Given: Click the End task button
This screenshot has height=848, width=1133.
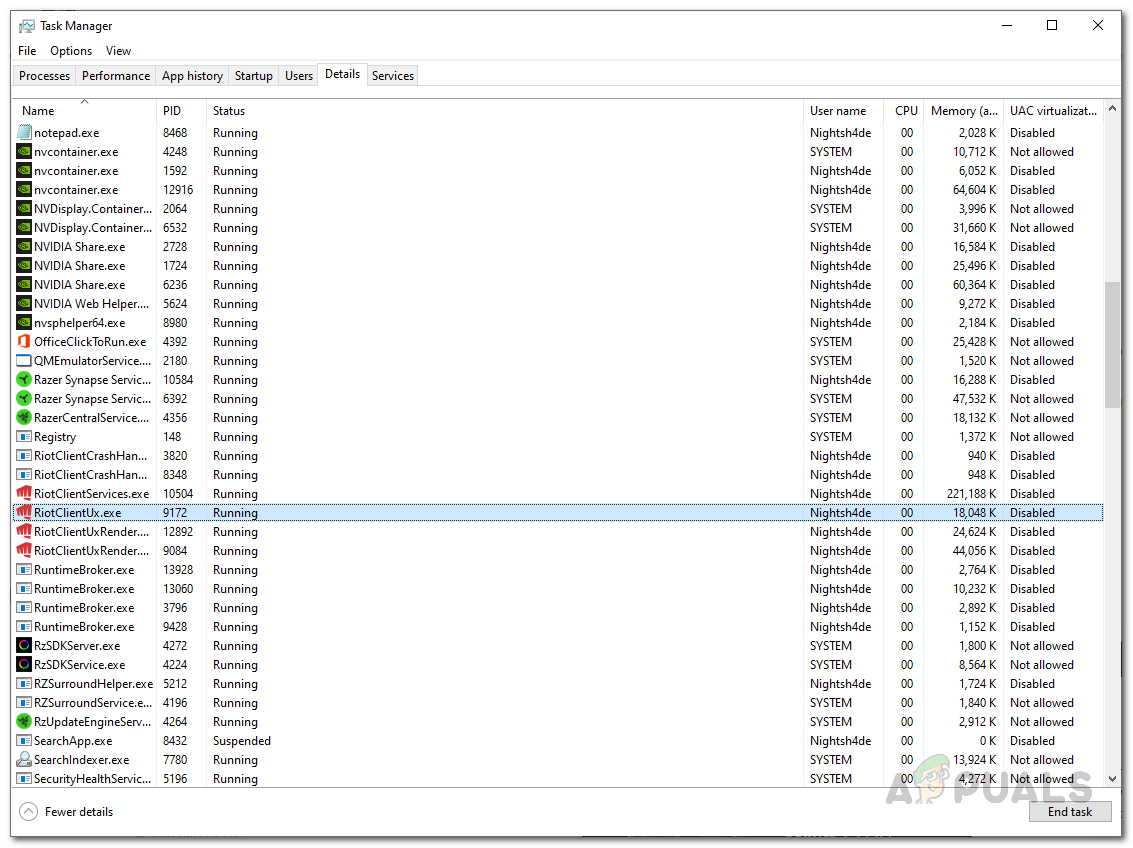Looking at the screenshot, I should point(1070,812).
